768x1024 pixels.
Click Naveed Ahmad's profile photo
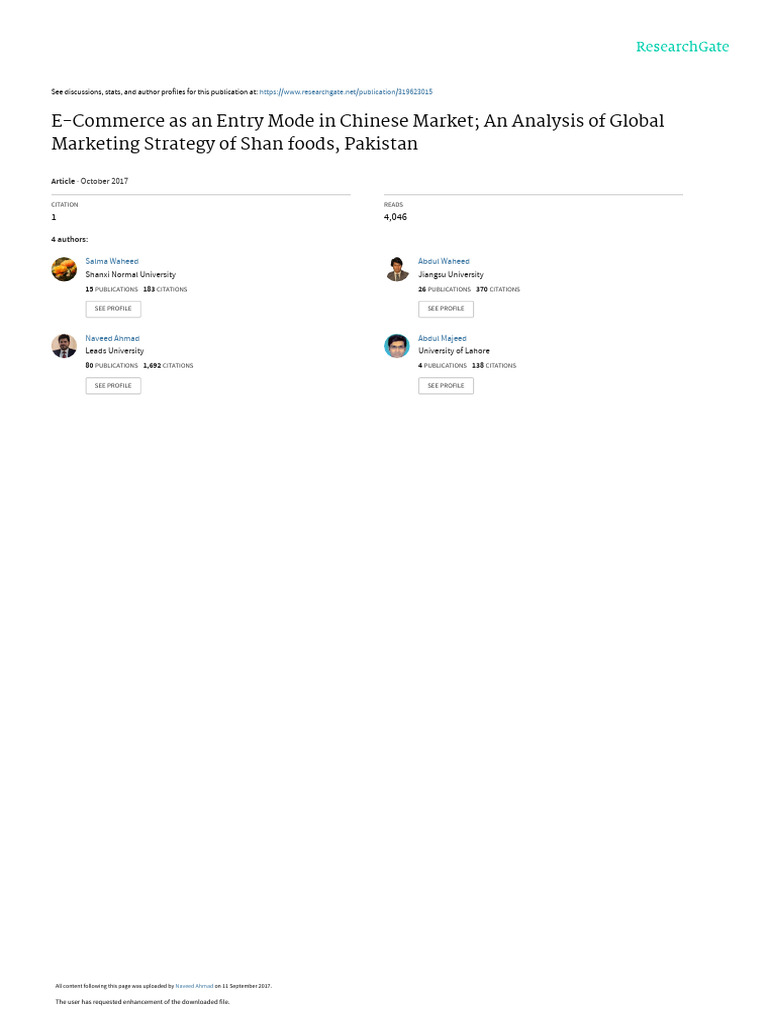(x=64, y=346)
